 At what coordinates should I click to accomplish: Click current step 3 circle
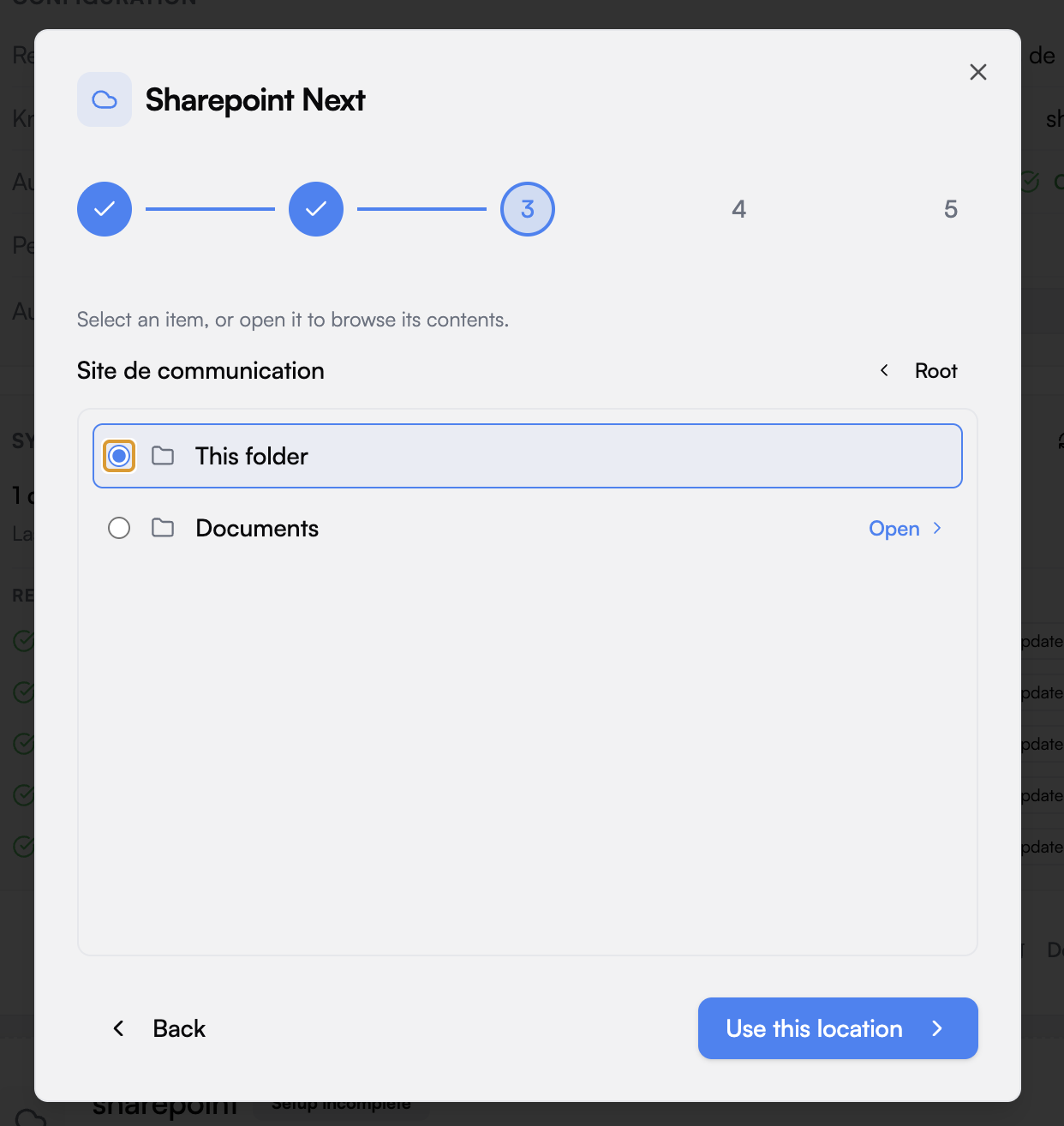(x=528, y=209)
